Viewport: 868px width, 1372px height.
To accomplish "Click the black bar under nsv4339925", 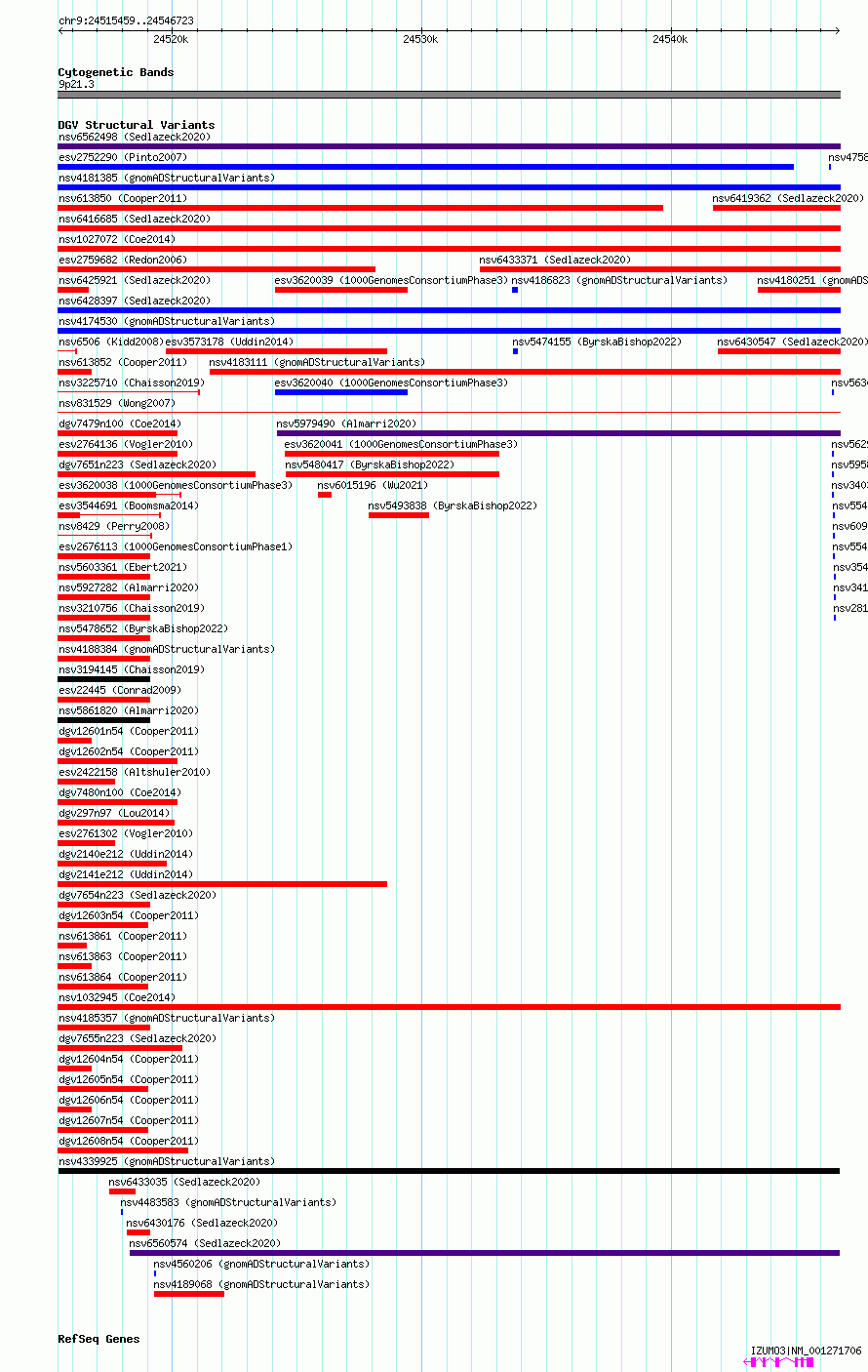I will pos(449,1171).
